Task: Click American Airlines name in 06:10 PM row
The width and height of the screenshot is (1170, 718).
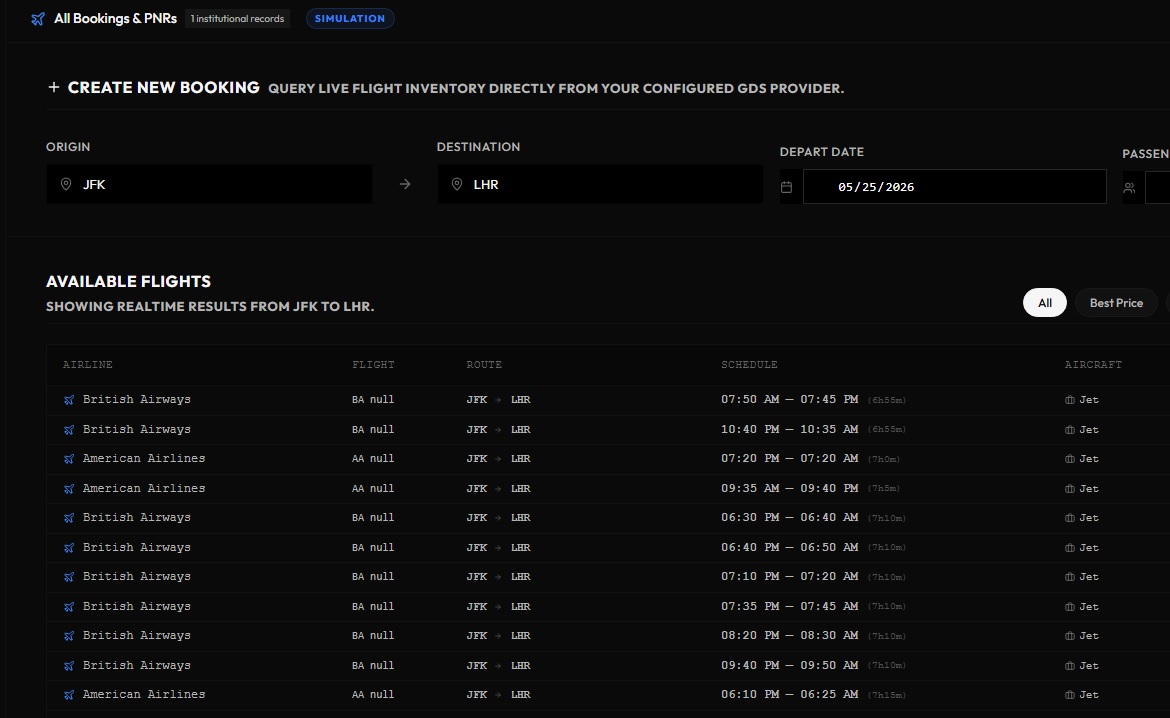Action: click(x=144, y=694)
